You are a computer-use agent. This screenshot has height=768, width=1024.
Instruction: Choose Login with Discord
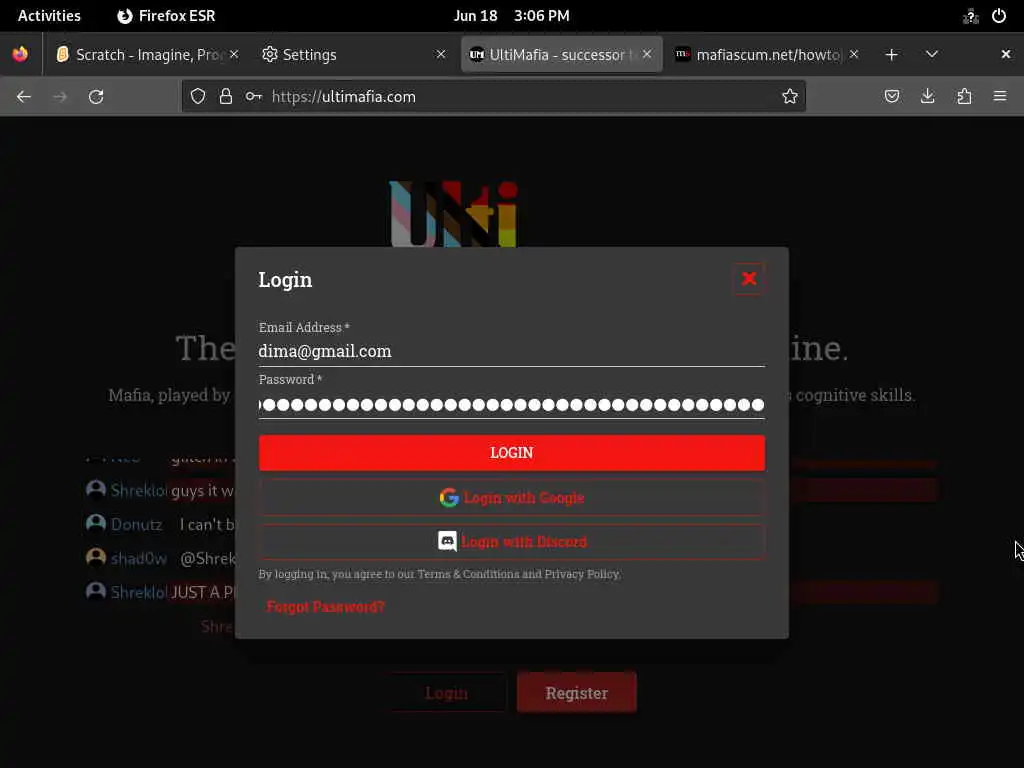click(511, 541)
